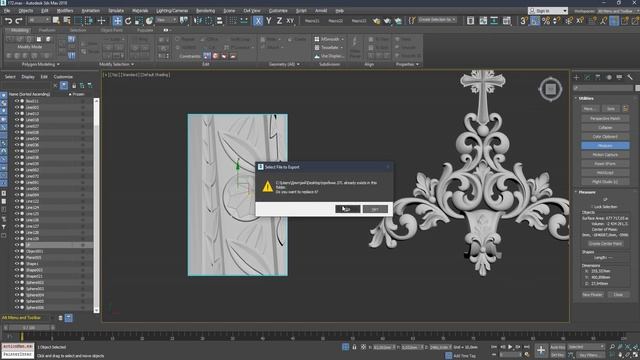Expand Properties ribbon panel
The height and width of the screenshot is (360, 640).
click(407, 64)
